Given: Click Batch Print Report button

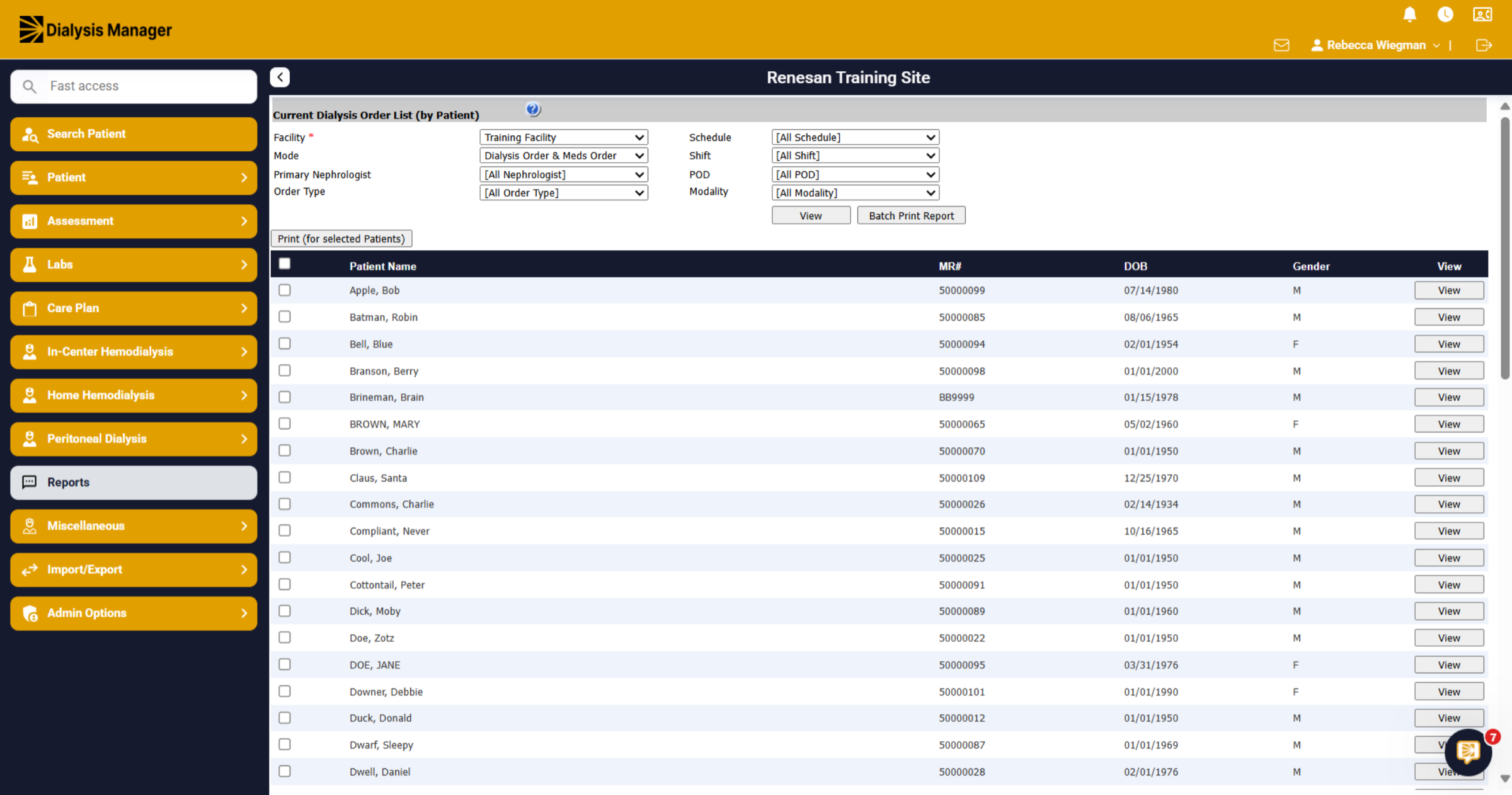Looking at the screenshot, I should (x=911, y=215).
